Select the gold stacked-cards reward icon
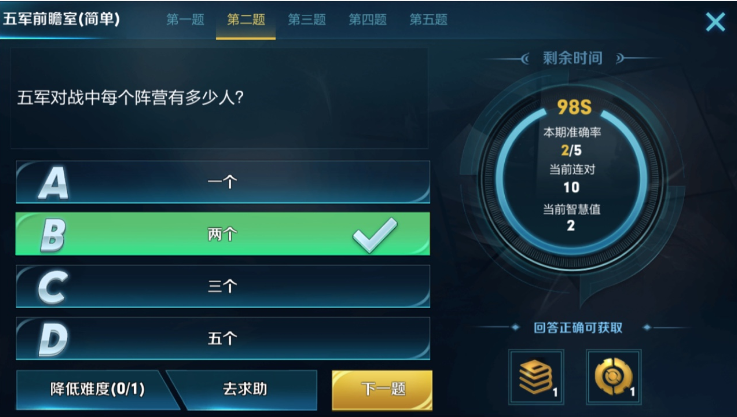The width and height of the screenshot is (737, 417). 536,377
